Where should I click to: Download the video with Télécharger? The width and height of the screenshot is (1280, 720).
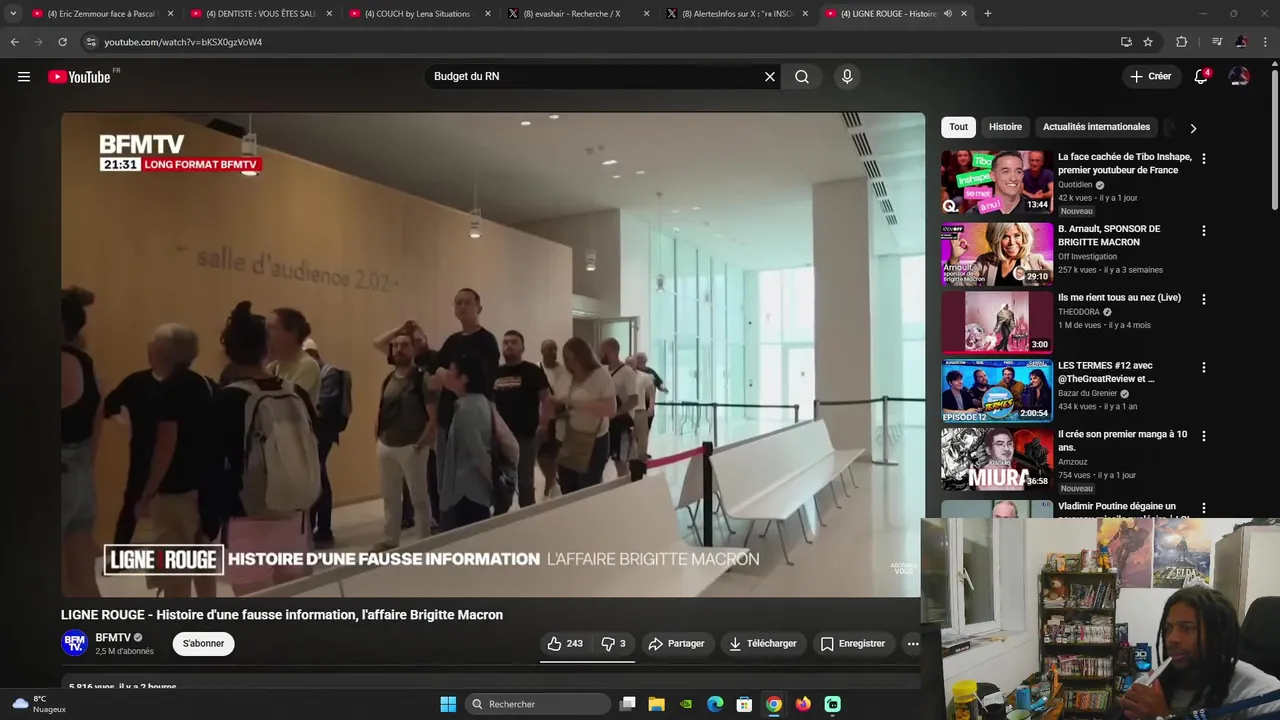[762, 644]
